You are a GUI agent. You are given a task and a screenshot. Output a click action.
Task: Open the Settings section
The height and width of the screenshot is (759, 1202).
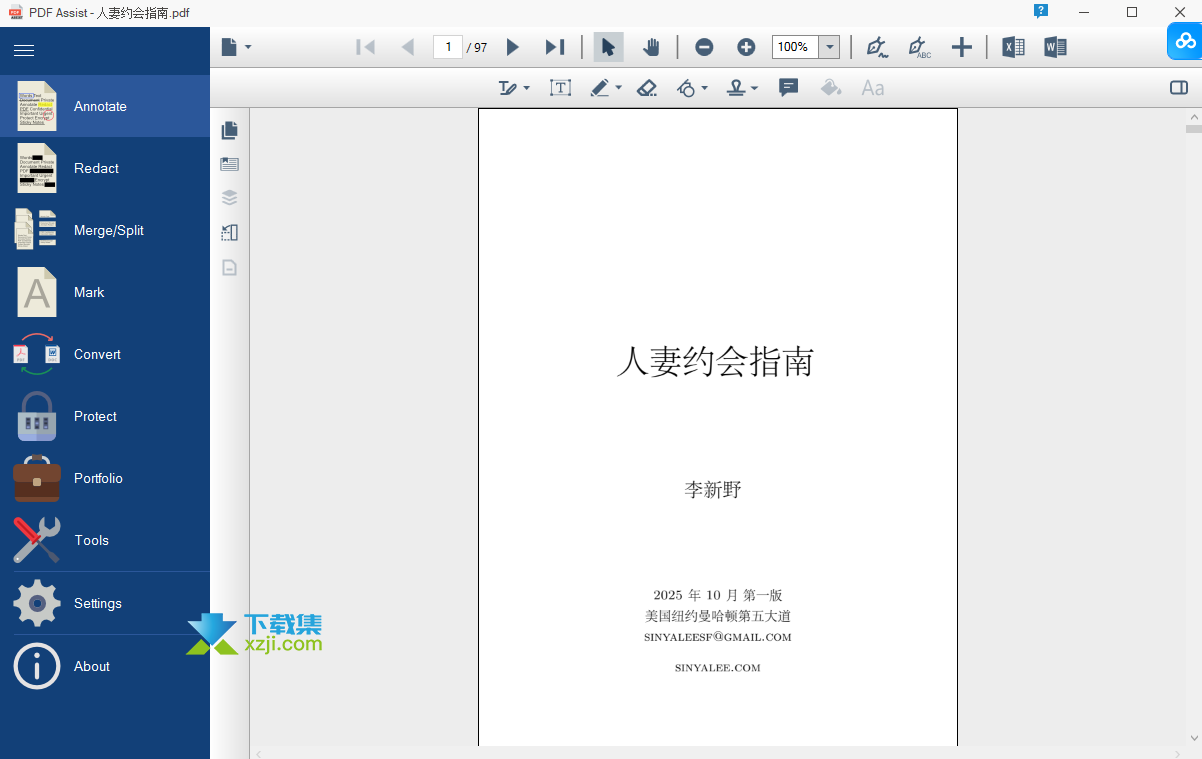(97, 603)
